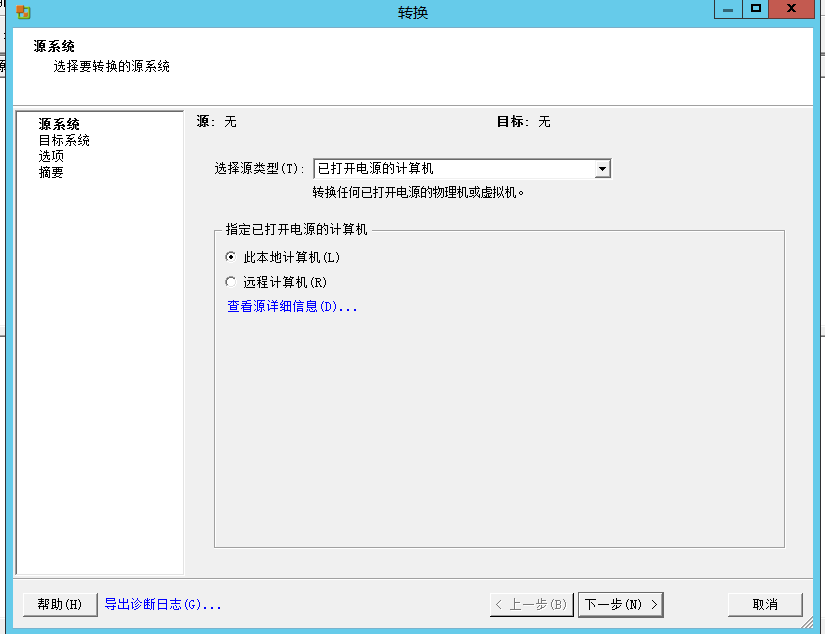Open the 查看源详细信息(D)... link
Image resolution: width=825 pixels, height=634 pixels.
292,306
